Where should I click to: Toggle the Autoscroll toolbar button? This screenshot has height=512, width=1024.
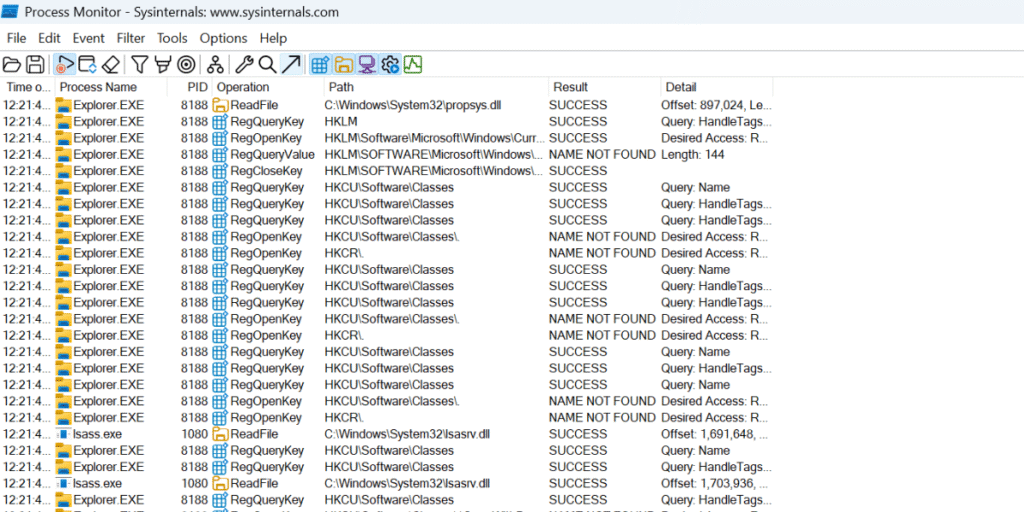(x=88, y=64)
